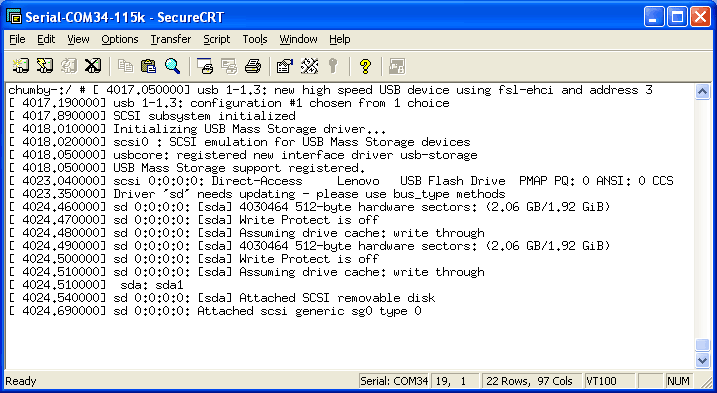The height and width of the screenshot is (393, 717).
Task: Open the Script menu
Action: tap(217, 39)
